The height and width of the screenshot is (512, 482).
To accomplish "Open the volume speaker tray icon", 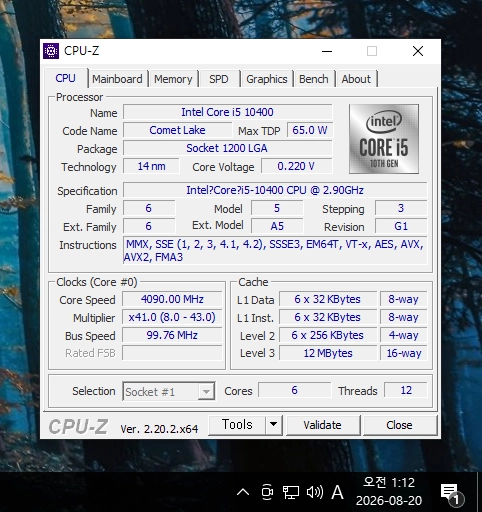I will click(315, 492).
